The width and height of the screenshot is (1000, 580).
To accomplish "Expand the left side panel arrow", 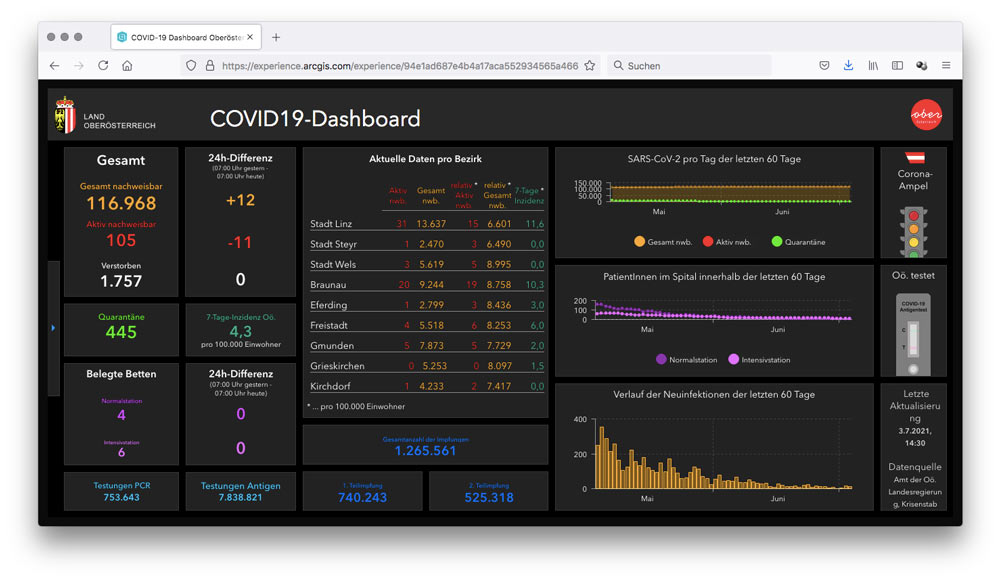I will point(53,328).
